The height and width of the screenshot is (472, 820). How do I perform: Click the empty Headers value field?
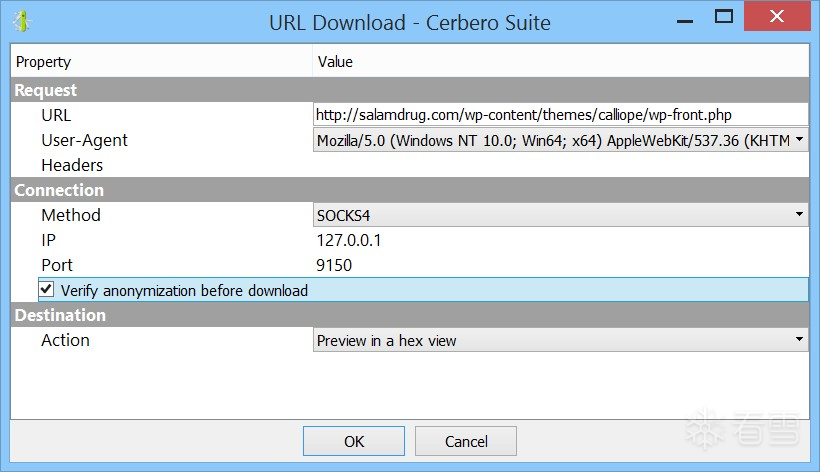click(x=560, y=165)
